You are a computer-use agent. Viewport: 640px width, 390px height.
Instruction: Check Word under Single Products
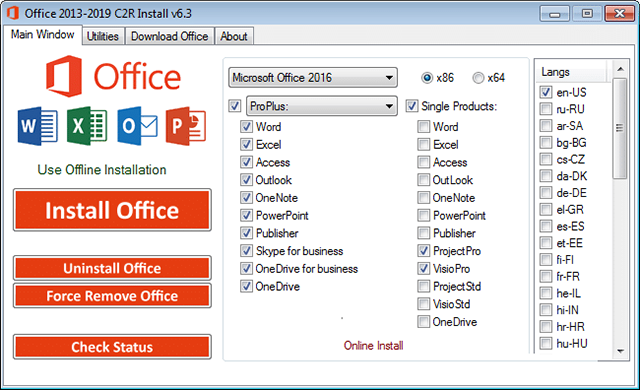pos(424,127)
